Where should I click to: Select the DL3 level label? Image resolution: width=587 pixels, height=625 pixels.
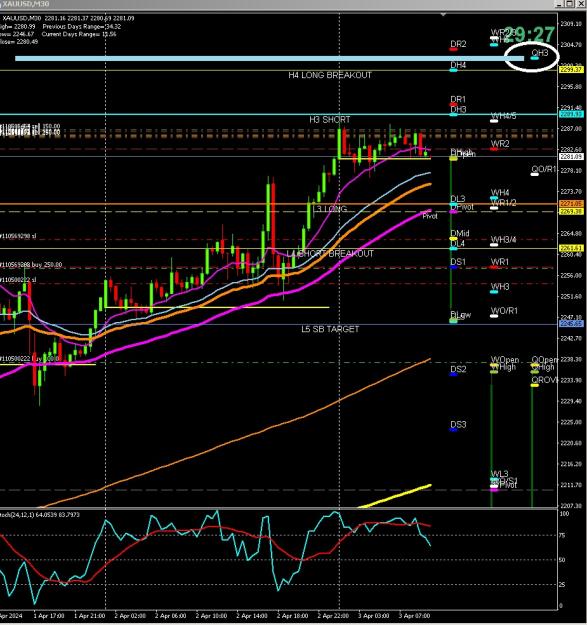(x=457, y=199)
